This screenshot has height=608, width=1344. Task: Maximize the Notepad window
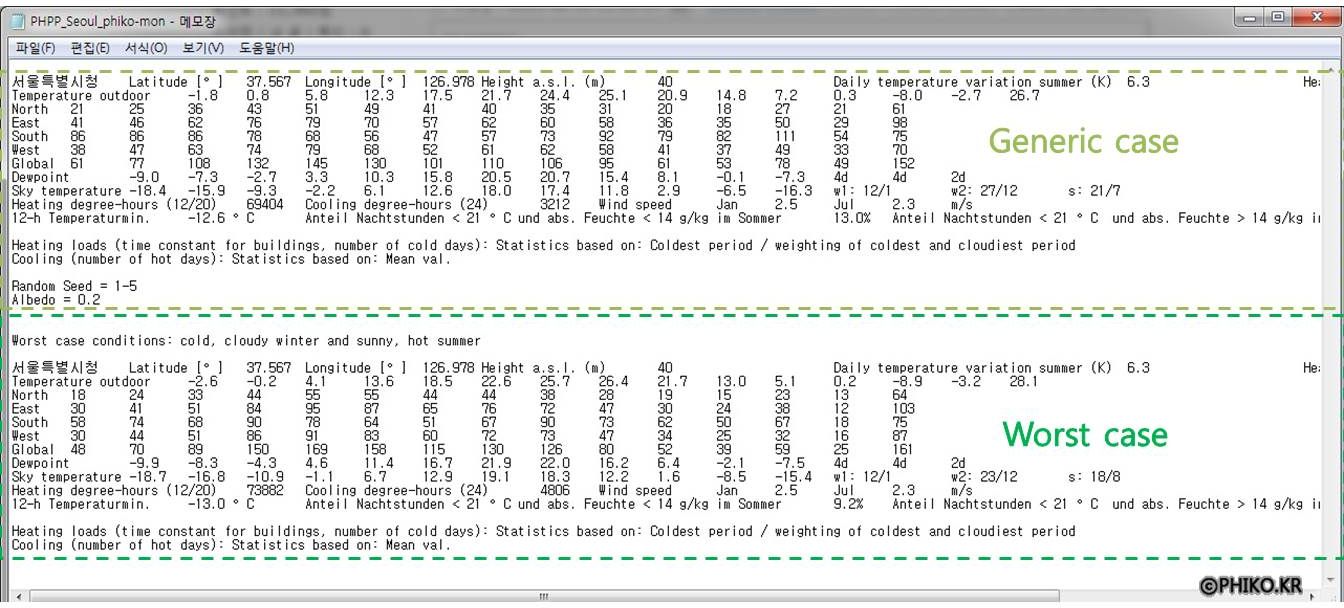[1278, 18]
